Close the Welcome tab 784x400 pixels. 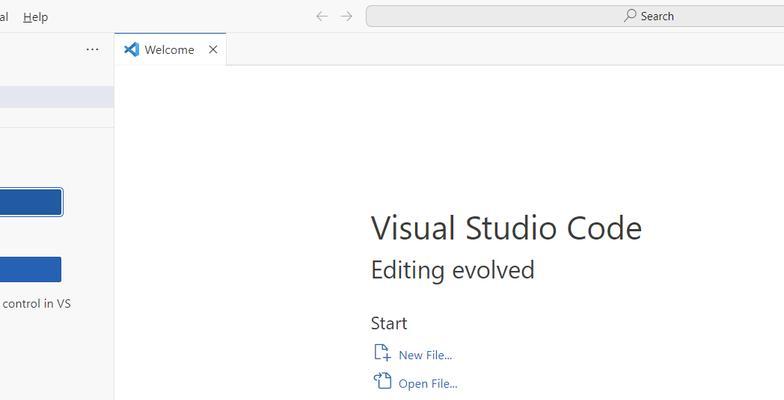coord(213,50)
